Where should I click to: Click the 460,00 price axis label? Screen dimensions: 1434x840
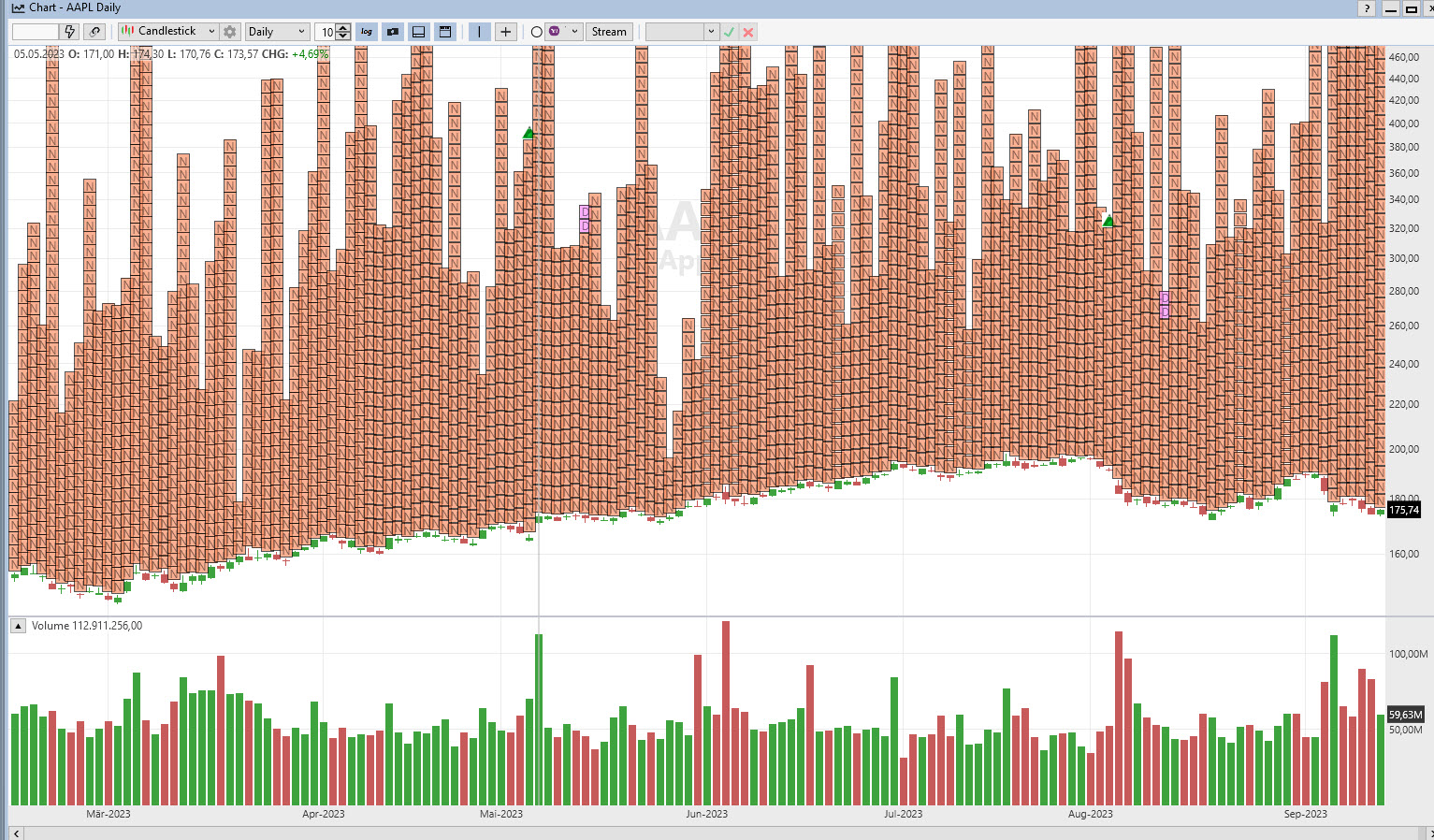coord(1404,57)
